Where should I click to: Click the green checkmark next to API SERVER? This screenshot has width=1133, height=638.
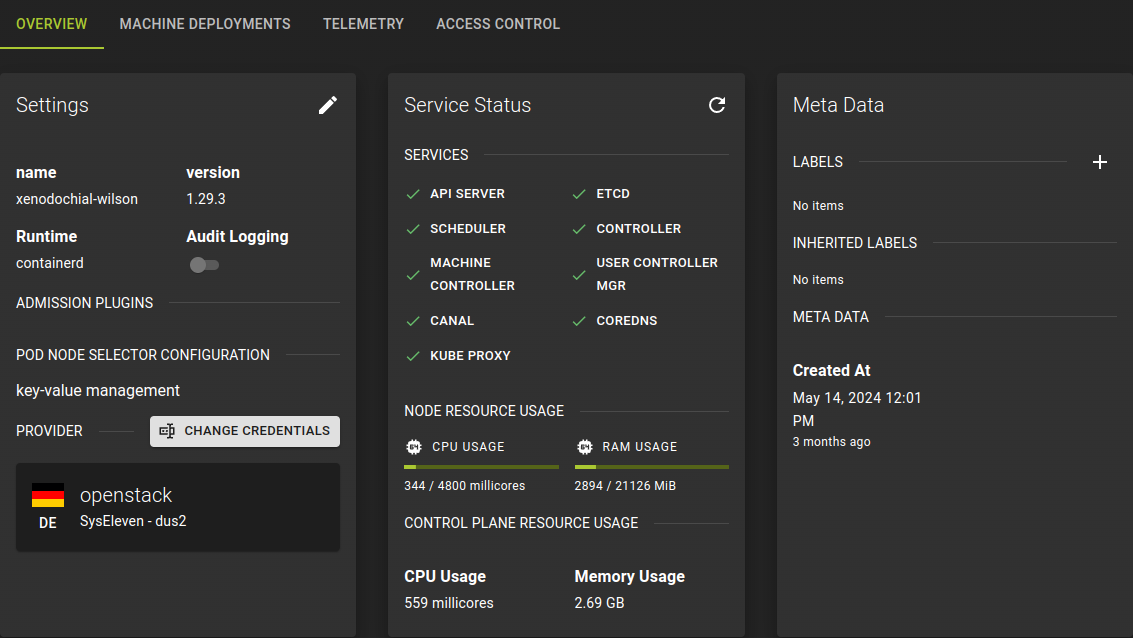412,193
